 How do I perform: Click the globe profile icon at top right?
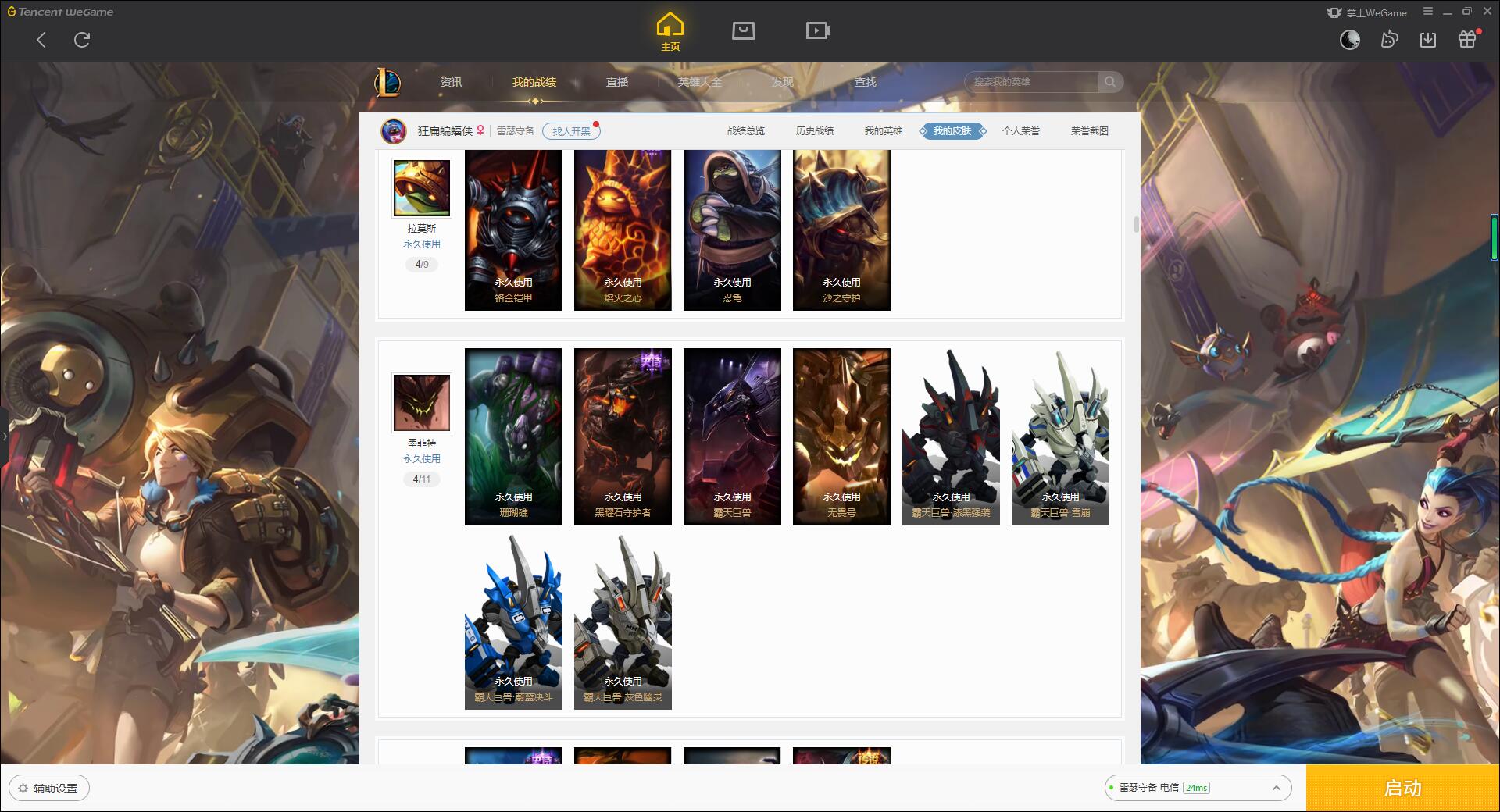[1350, 40]
